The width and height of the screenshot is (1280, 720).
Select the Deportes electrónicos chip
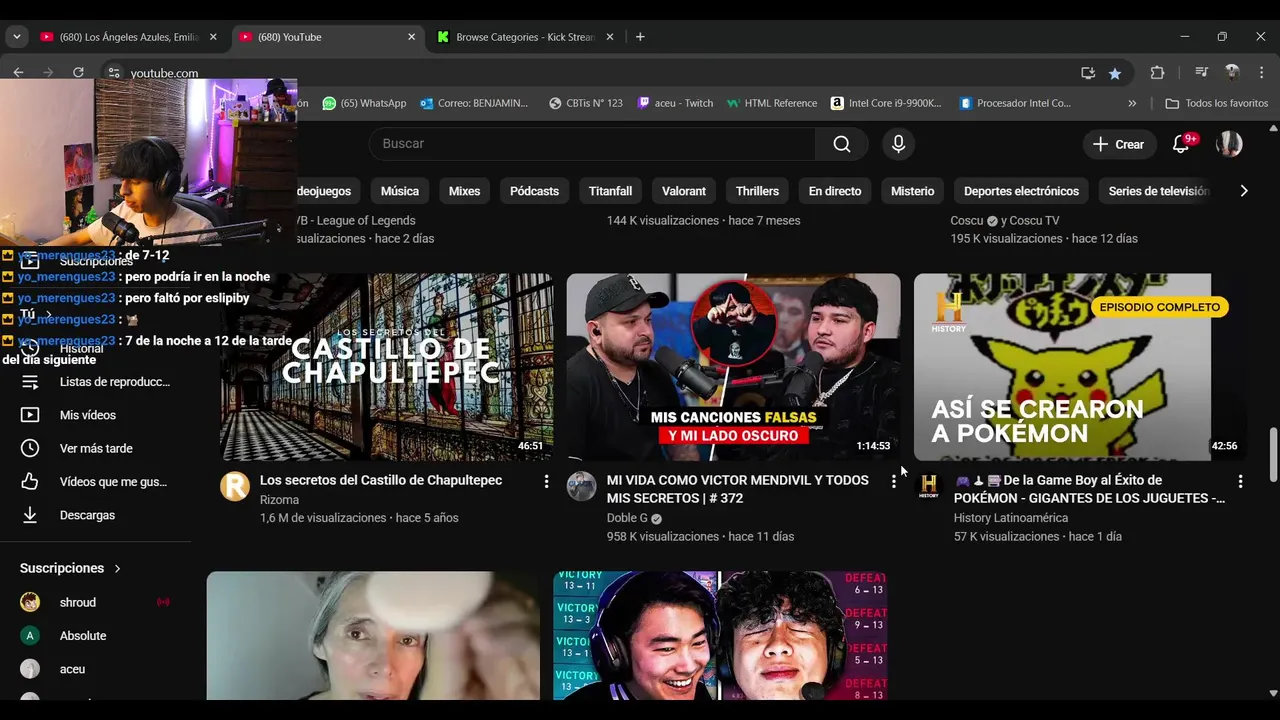coord(1021,191)
